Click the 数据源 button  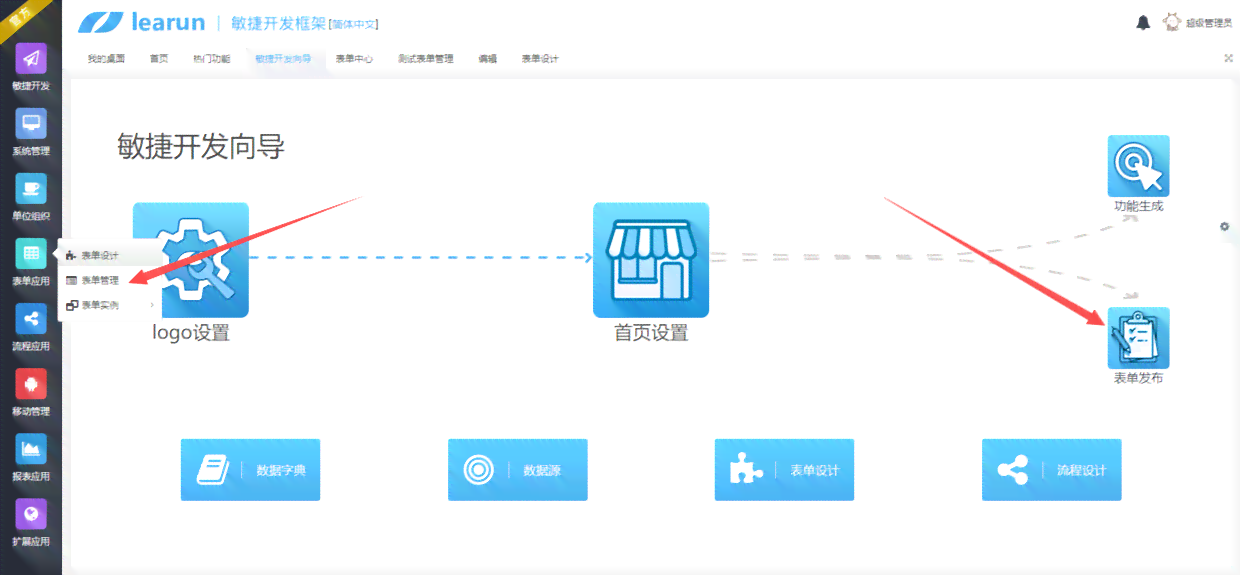point(517,470)
